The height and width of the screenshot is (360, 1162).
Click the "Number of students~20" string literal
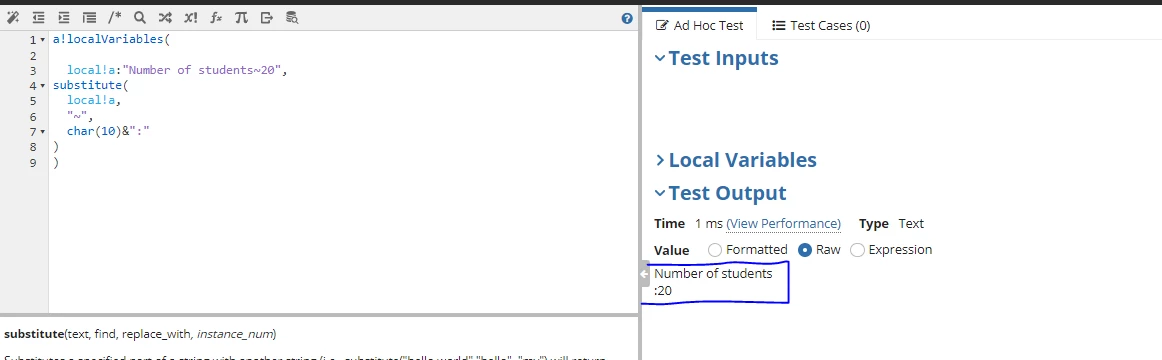click(202, 71)
